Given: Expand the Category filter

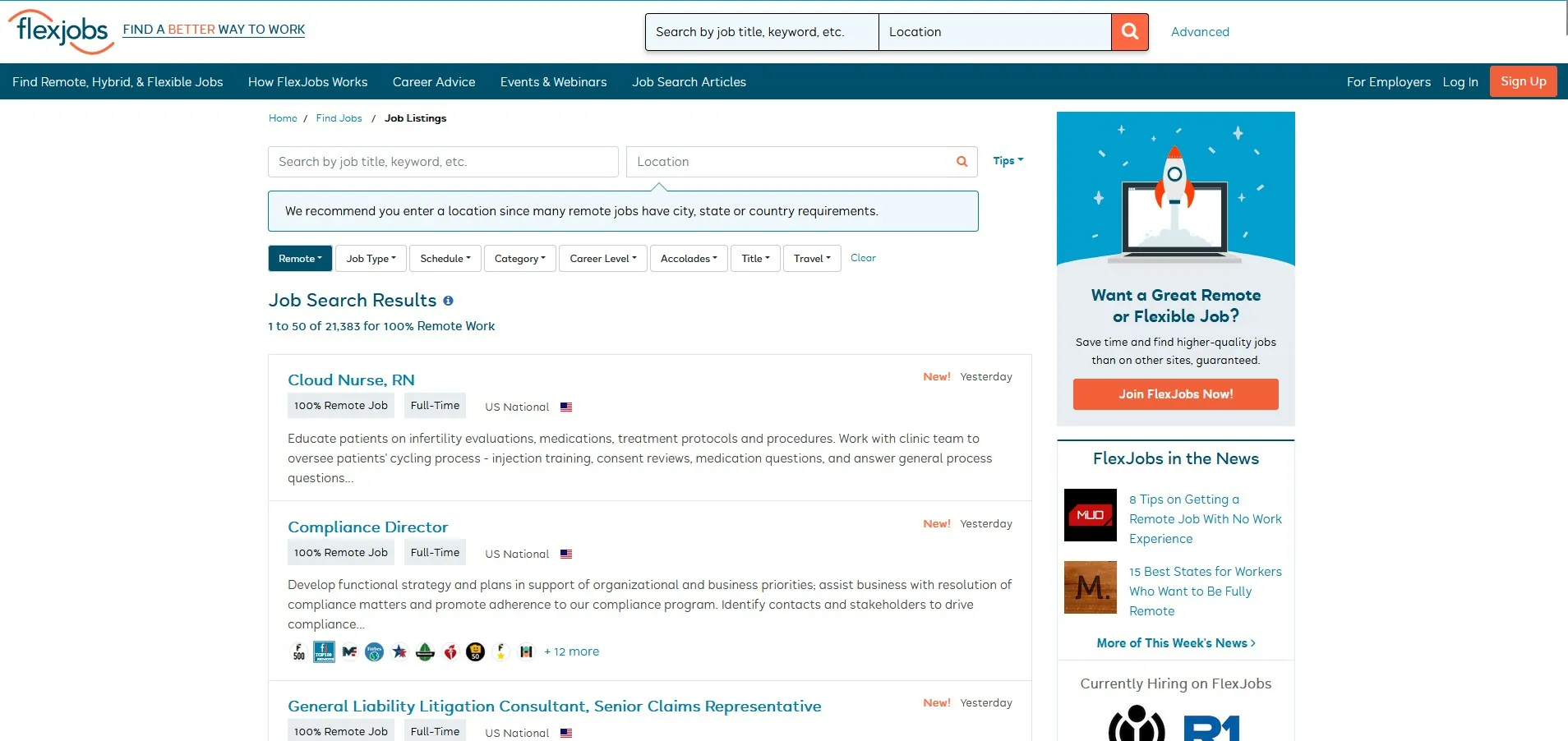Looking at the screenshot, I should [x=520, y=259].
